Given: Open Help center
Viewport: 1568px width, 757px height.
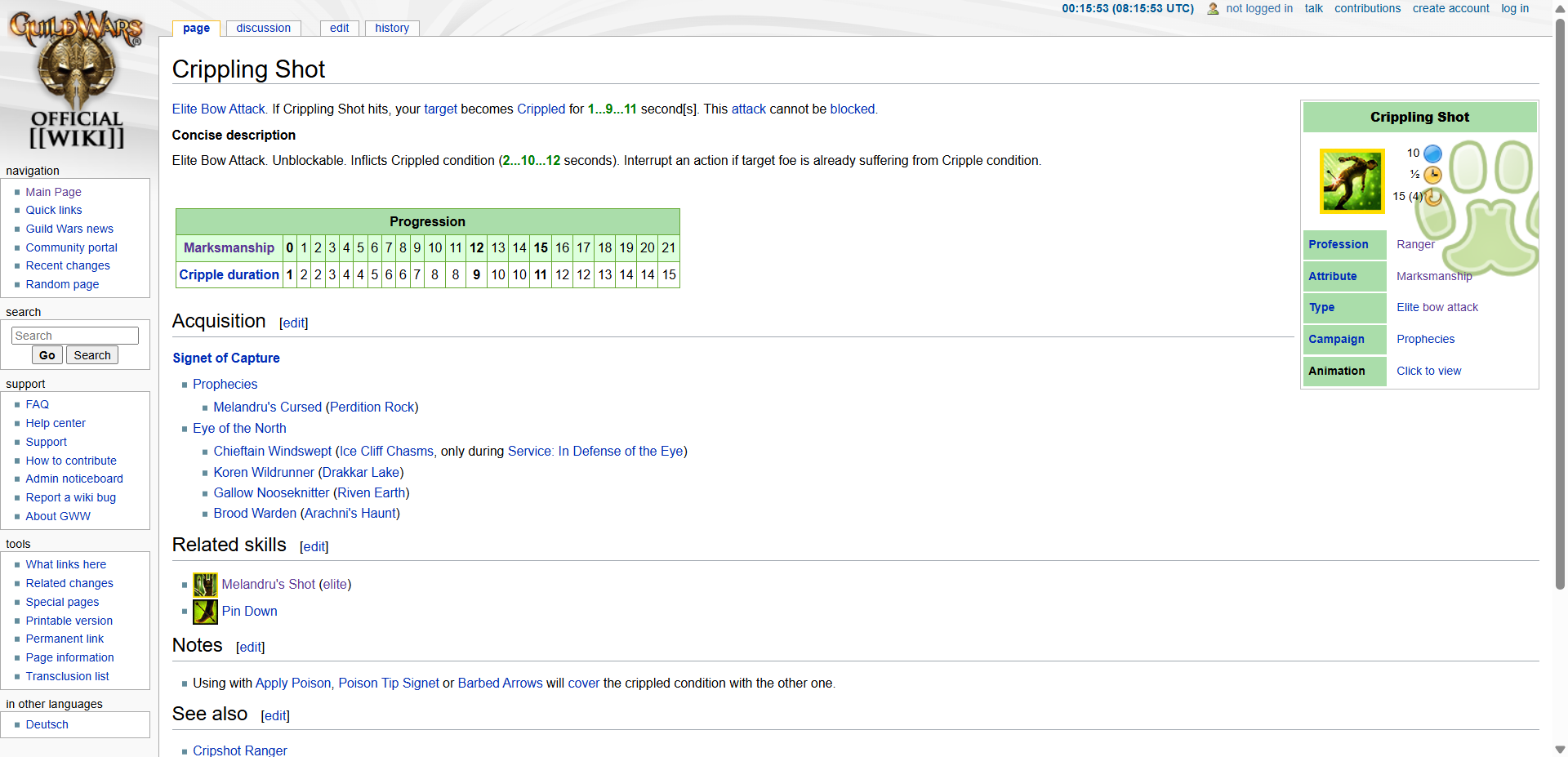Looking at the screenshot, I should 56,423.
